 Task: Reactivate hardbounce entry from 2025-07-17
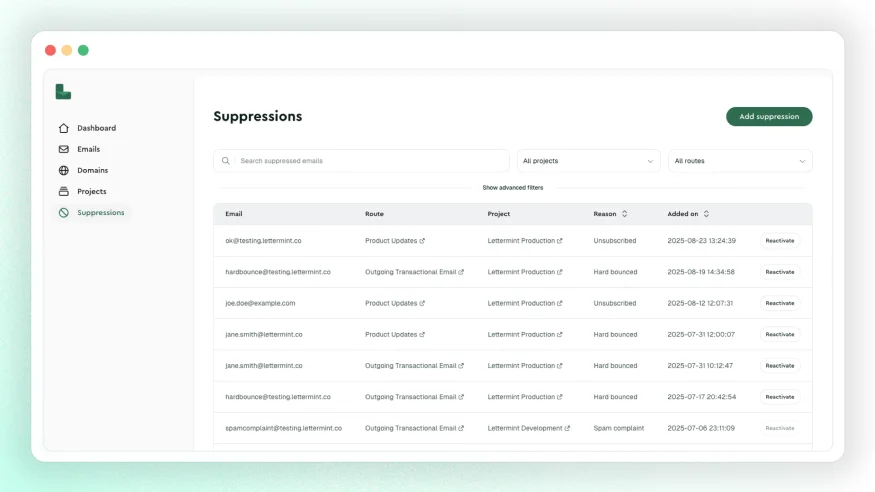click(x=780, y=397)
